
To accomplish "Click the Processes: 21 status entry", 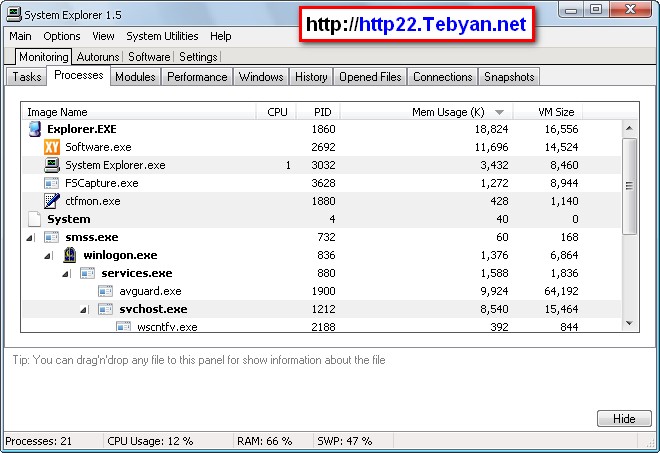I will [39, 441].
